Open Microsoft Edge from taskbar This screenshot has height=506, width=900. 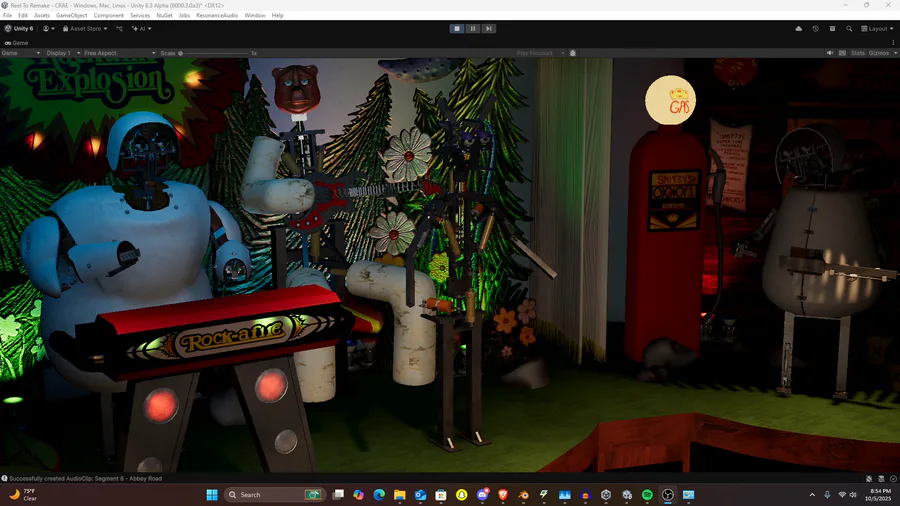(379, 495)
